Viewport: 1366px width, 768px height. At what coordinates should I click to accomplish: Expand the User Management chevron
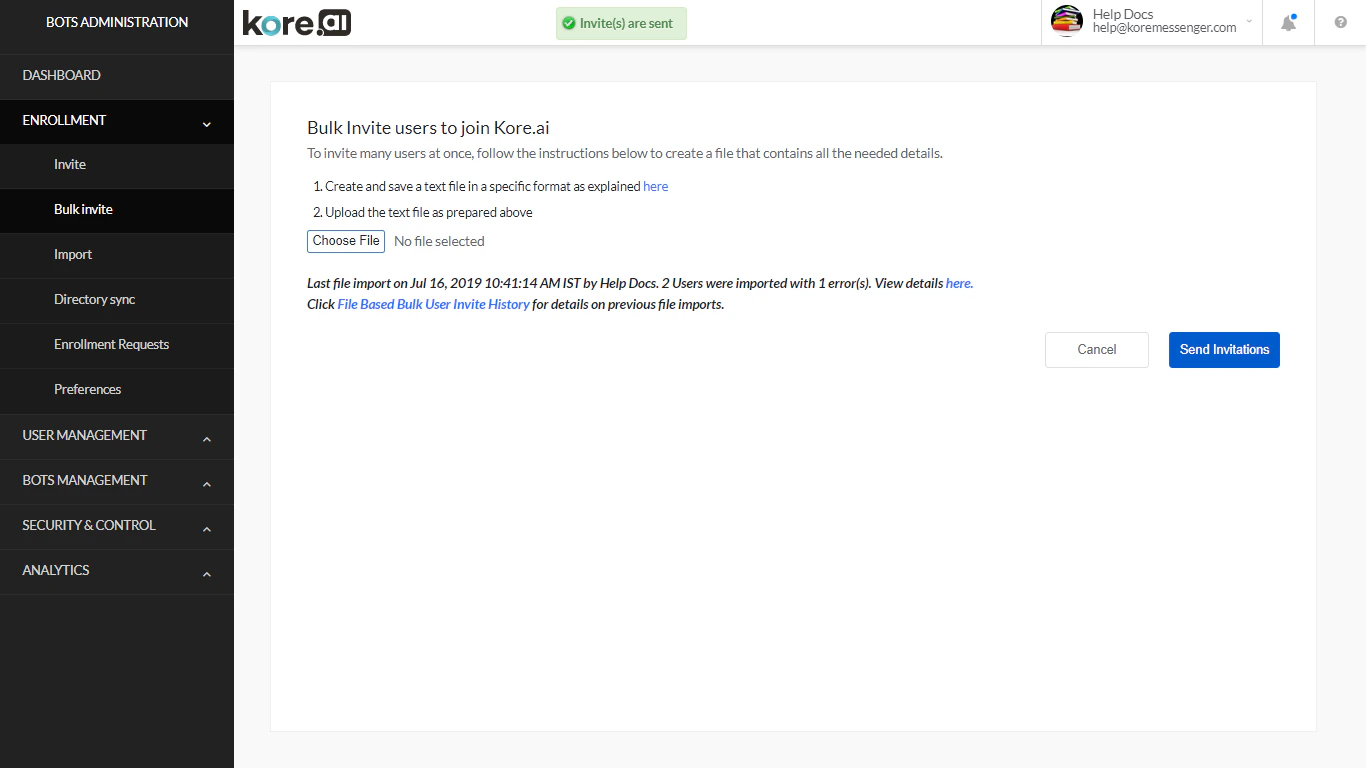coord(207,439)
